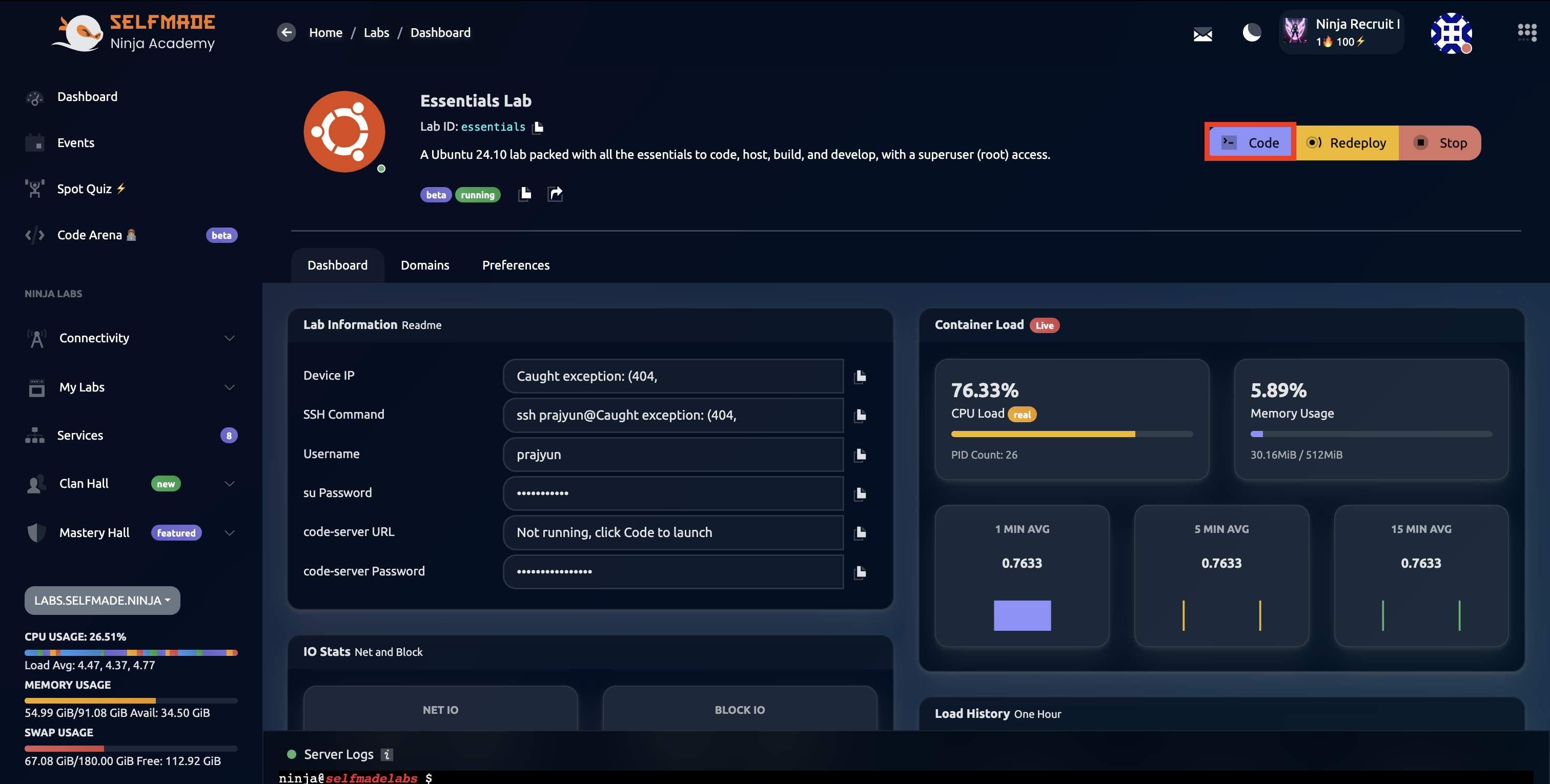This screenshot has width=1550, height=784.
Task: Click the back arrow beside Home breadcrumb
Action: pyautogui.click(x=287, y=32)
